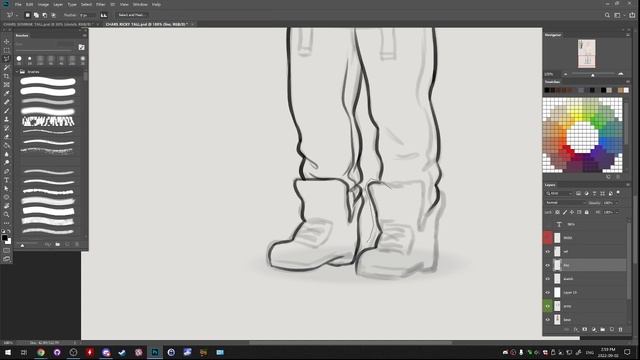
Task: Pick the white recent swatch
Action: 626,90
